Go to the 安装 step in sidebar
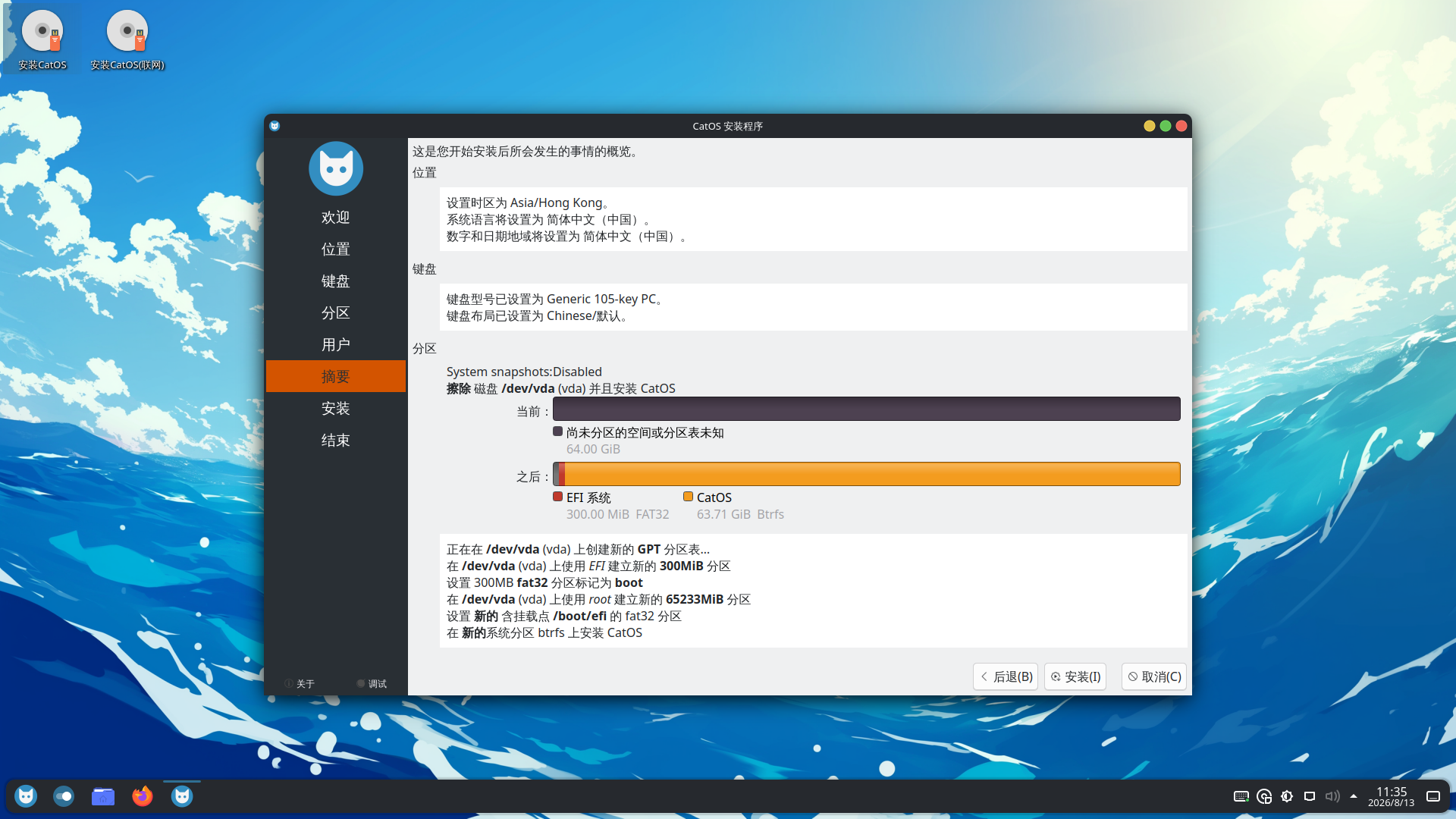Viewport: 1456px width, 819px height. coord(336,409)
